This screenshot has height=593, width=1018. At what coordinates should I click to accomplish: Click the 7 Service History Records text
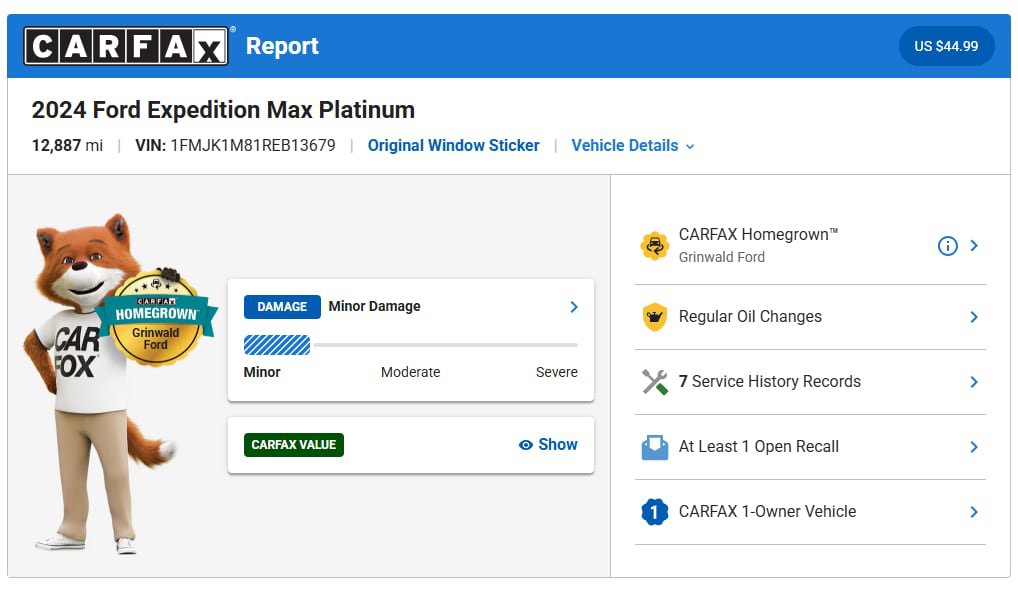click(x=769, y=381)
